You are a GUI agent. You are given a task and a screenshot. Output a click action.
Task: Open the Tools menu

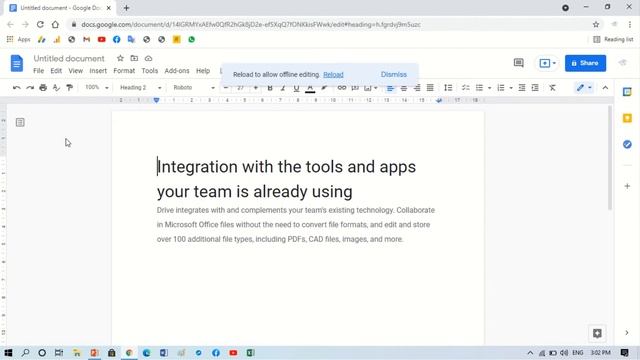point(149,71)
